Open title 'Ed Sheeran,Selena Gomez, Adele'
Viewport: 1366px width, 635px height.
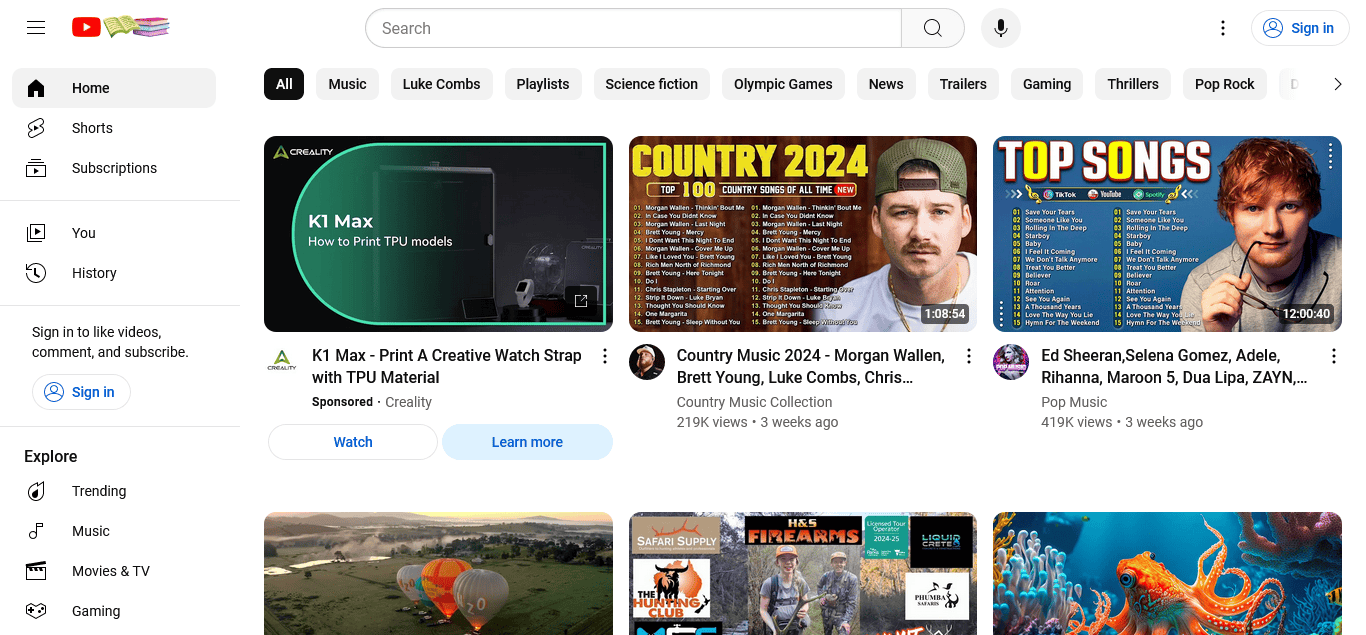1175,366
